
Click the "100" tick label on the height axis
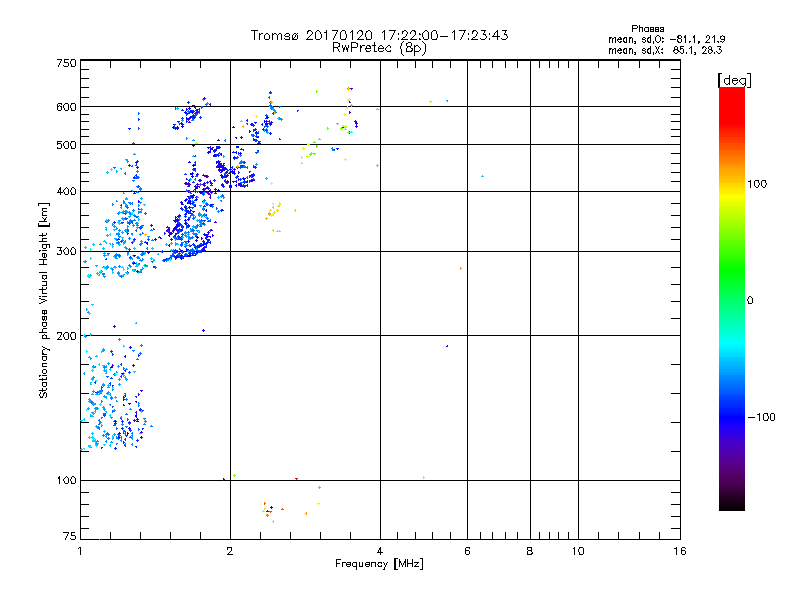(x=66, y=480)
